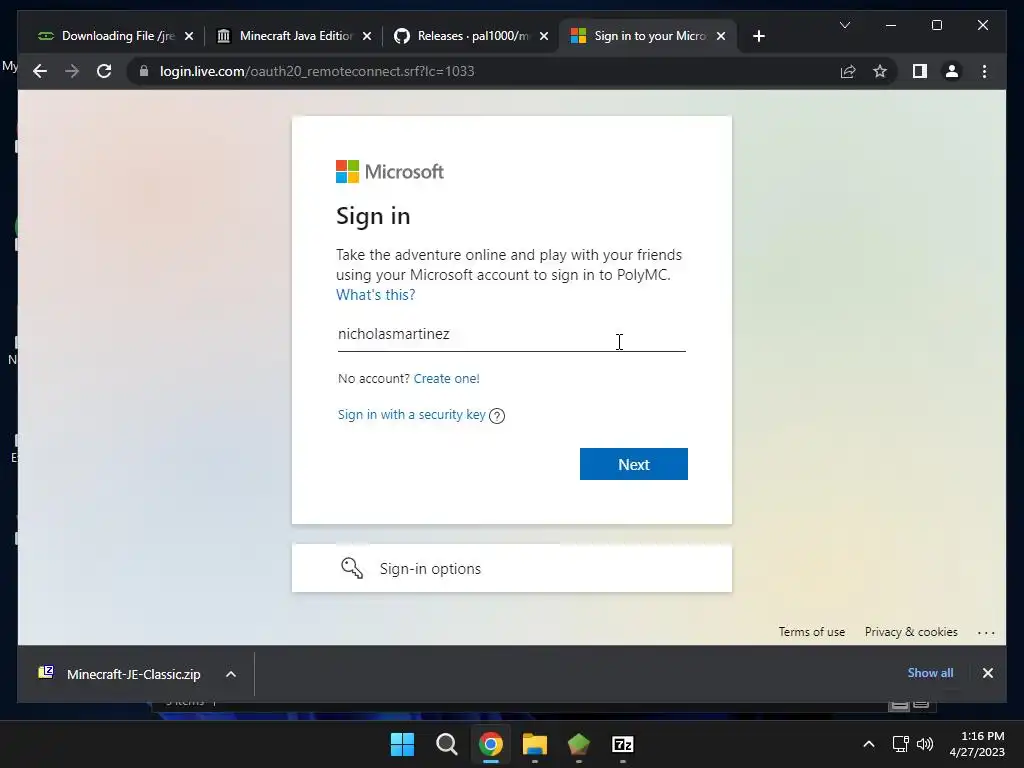Image resolution: width=1024 pixels, height=768 pixels.
Task: Open the footer more options ellipsis
Action: pyautogui.click(x=986, y=632)
